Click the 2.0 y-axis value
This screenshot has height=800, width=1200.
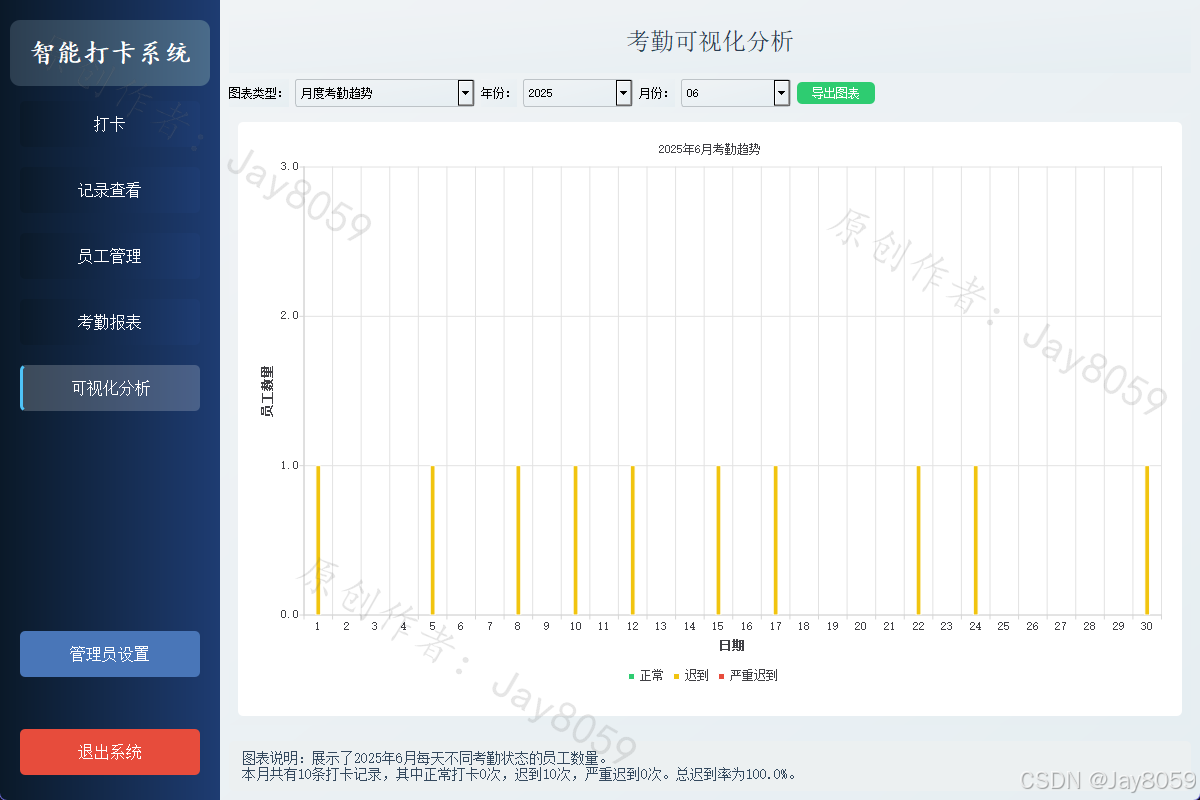289,316
